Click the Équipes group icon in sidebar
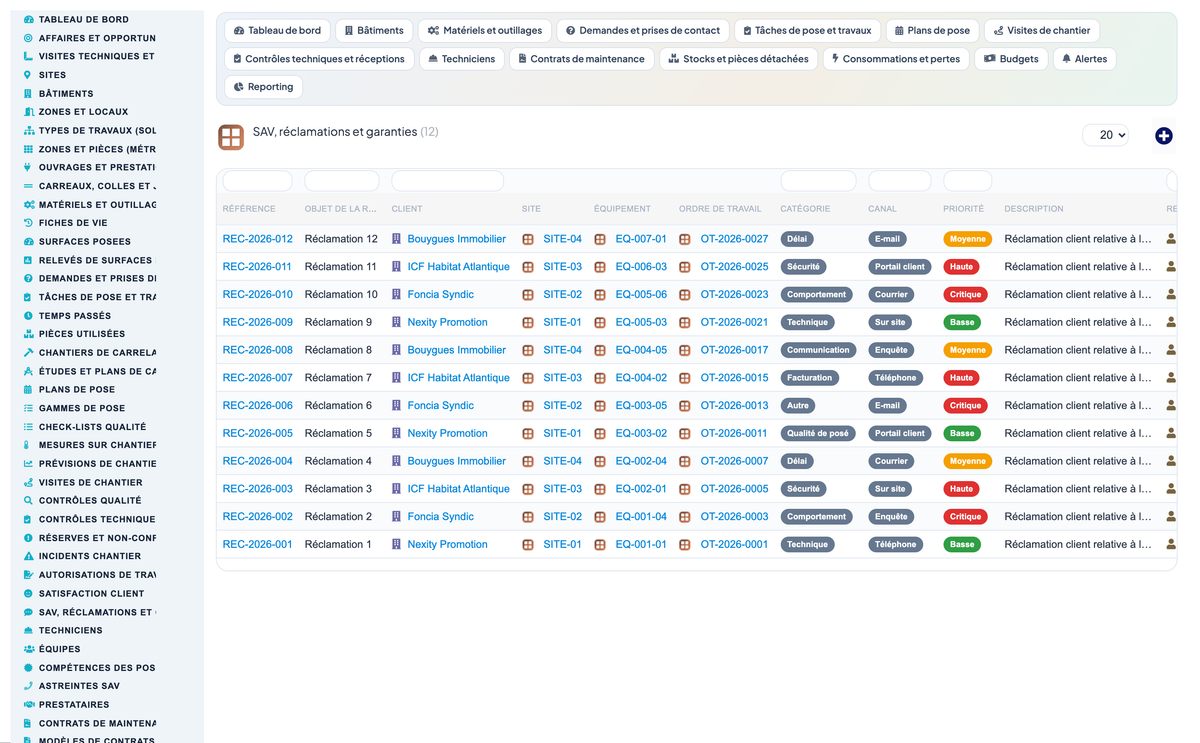This screenshot has height=743, width=1200. 28,649
